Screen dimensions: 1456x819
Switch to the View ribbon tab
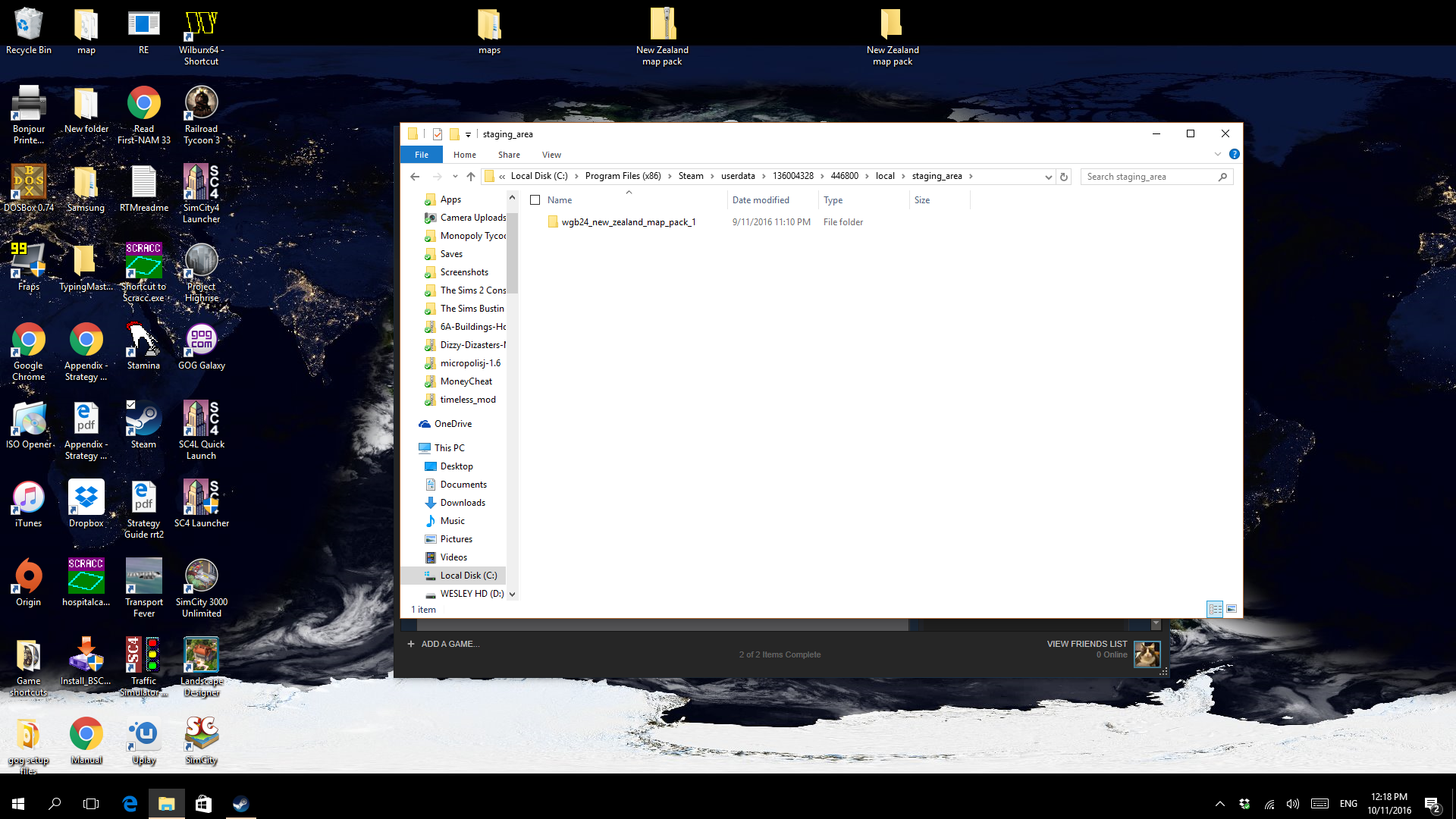pos(551,155)
